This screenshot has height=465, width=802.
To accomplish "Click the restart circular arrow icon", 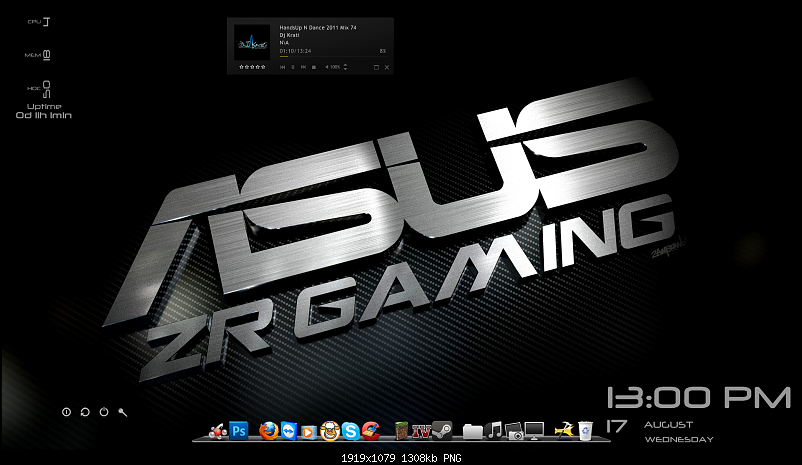I will (x=85, y=412).
